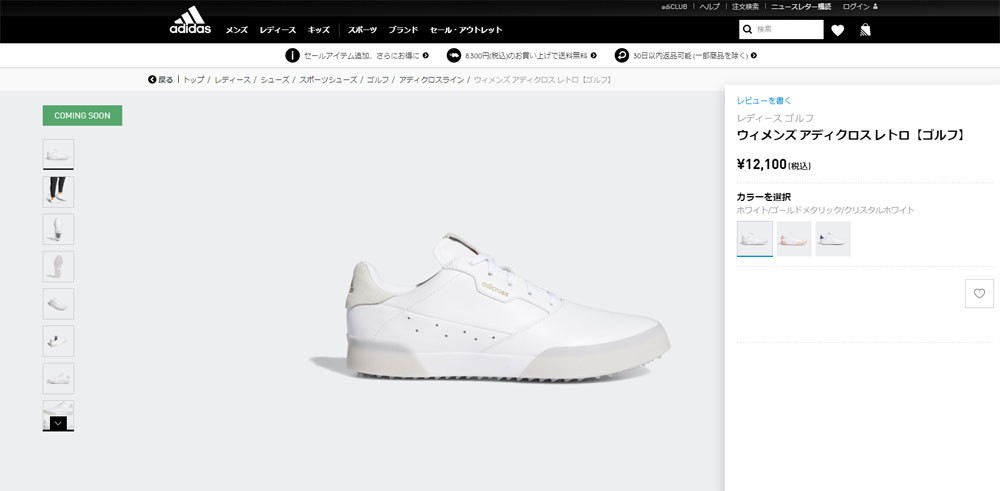This screenshot has width=1000, height=491.
Task: Select the outsole thumbnail
Action: coord(58,267)
